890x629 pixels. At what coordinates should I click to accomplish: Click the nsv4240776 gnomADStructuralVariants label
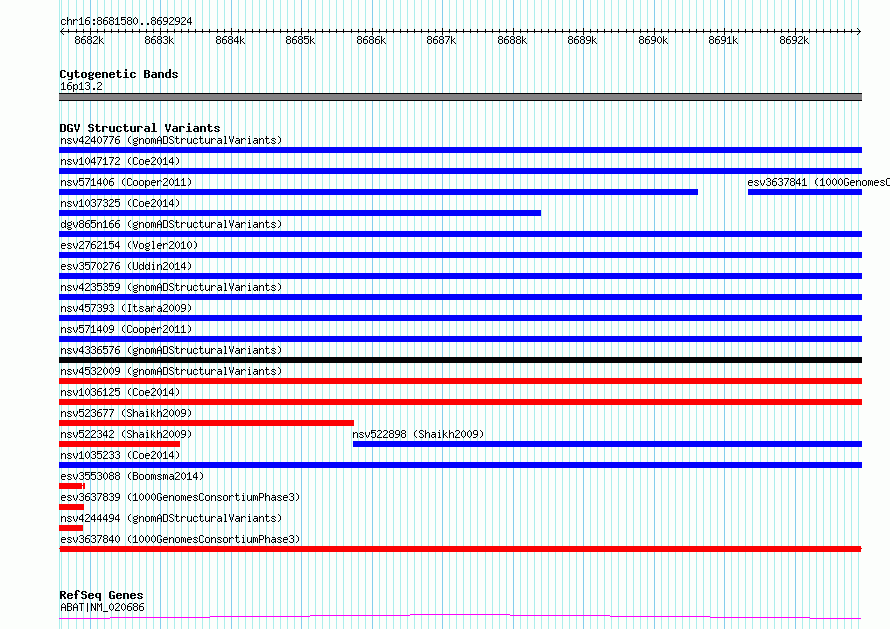(x=171, y=140)
